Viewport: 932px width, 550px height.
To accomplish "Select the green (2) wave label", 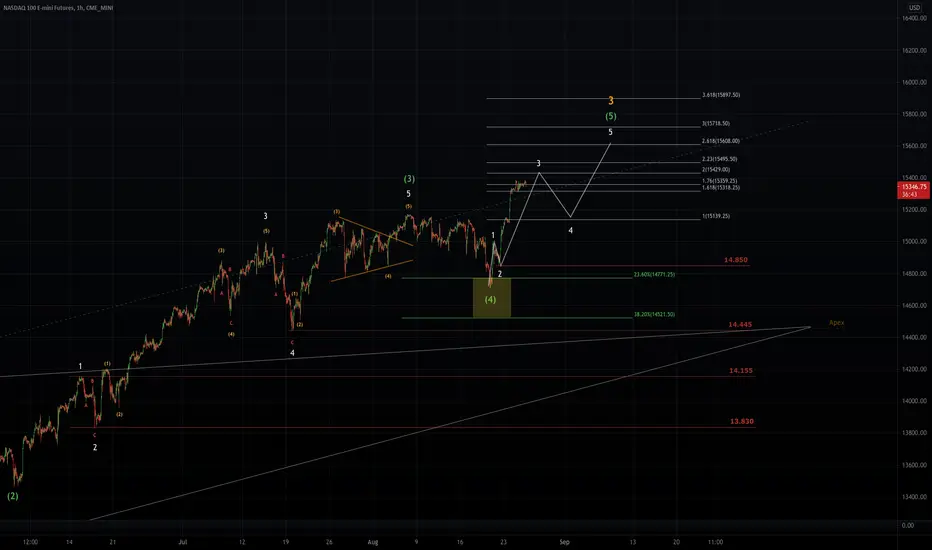I will coord(12,496).
